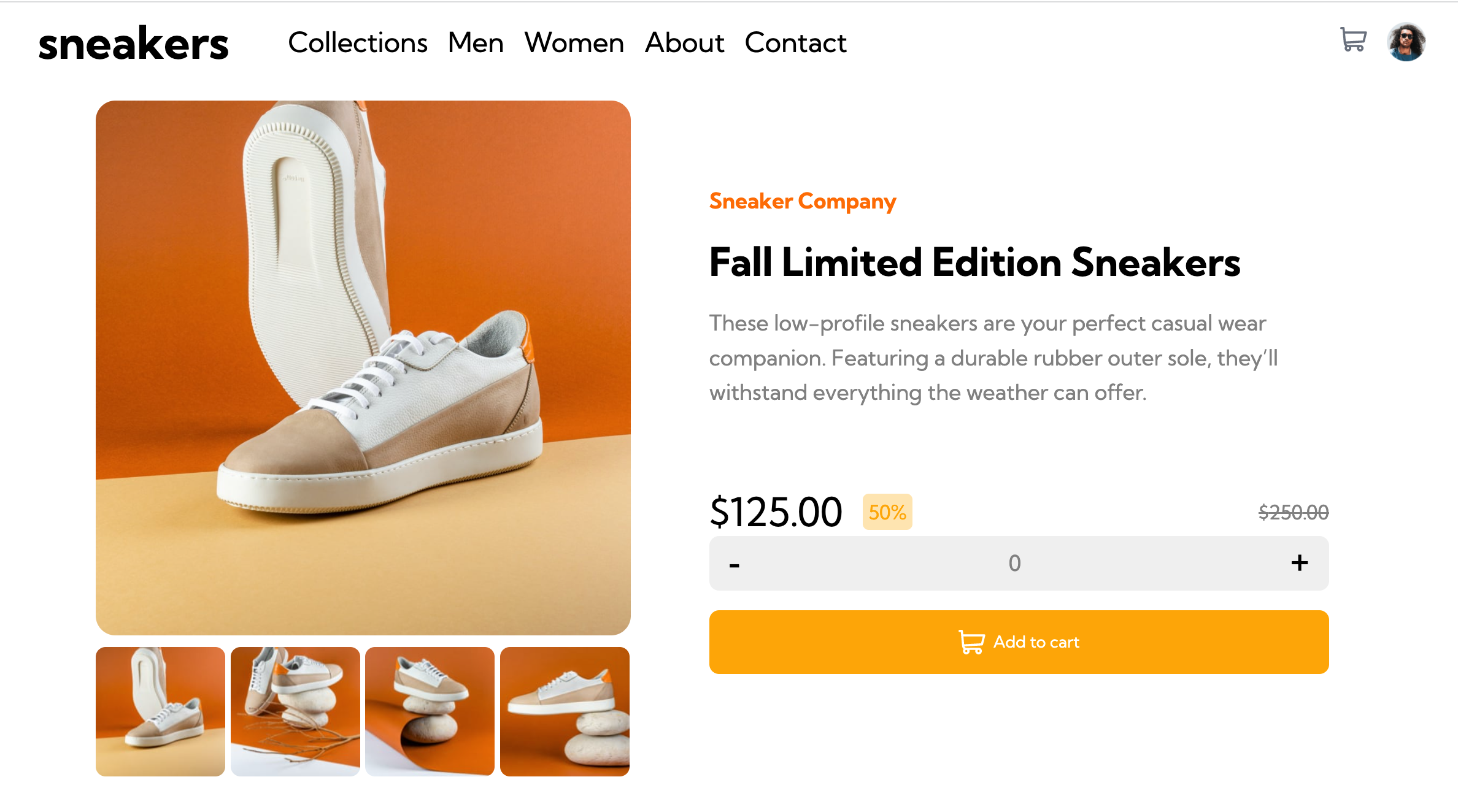Image resolution: width=1458 pixels, height=812 pixels.
Task: Decrease quantity with the minus control
Action: pyautogui.click(x=734, y=563)
